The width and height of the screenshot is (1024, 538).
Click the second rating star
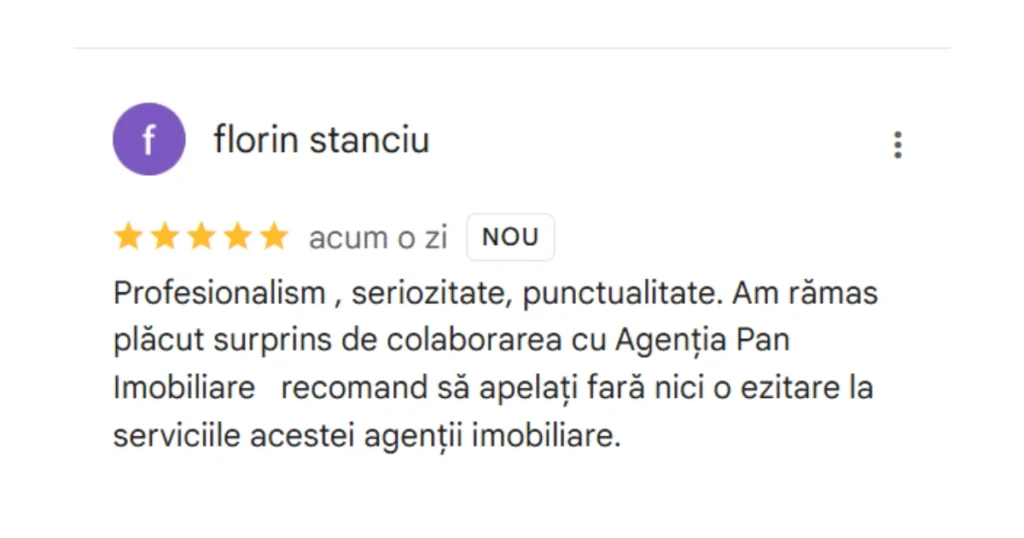[164, 237]
